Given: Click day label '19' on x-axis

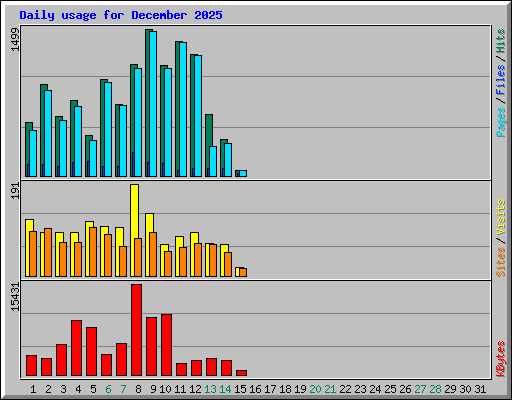Looking at the screenshot, I should point(300,389).
